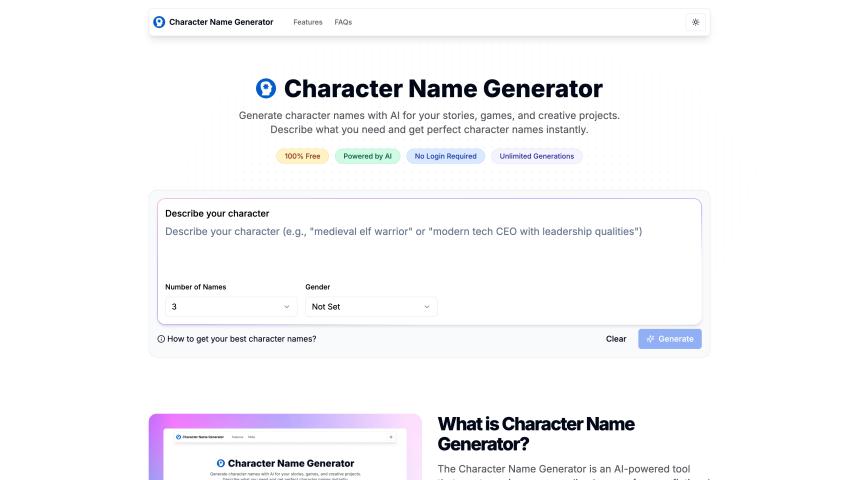The width and height of the screenshot is (858, 480).
Task: Click the info icon beside the name tips link
Action: pos(161,339)
